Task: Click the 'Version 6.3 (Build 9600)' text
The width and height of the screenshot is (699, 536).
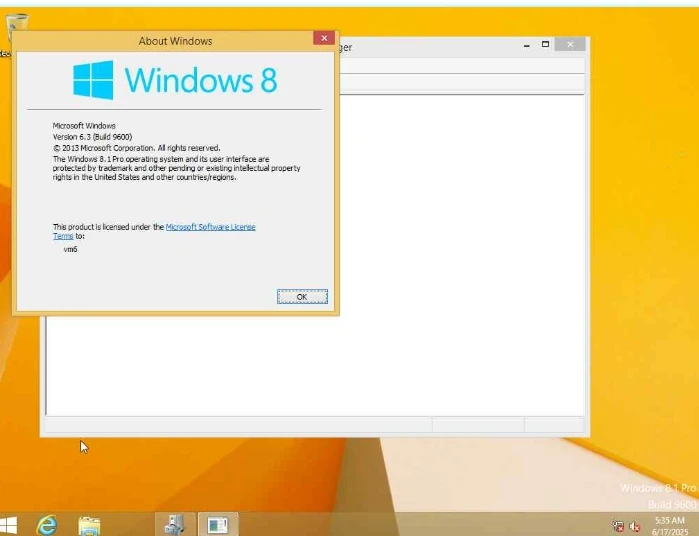Action: (x=92, y=137)
